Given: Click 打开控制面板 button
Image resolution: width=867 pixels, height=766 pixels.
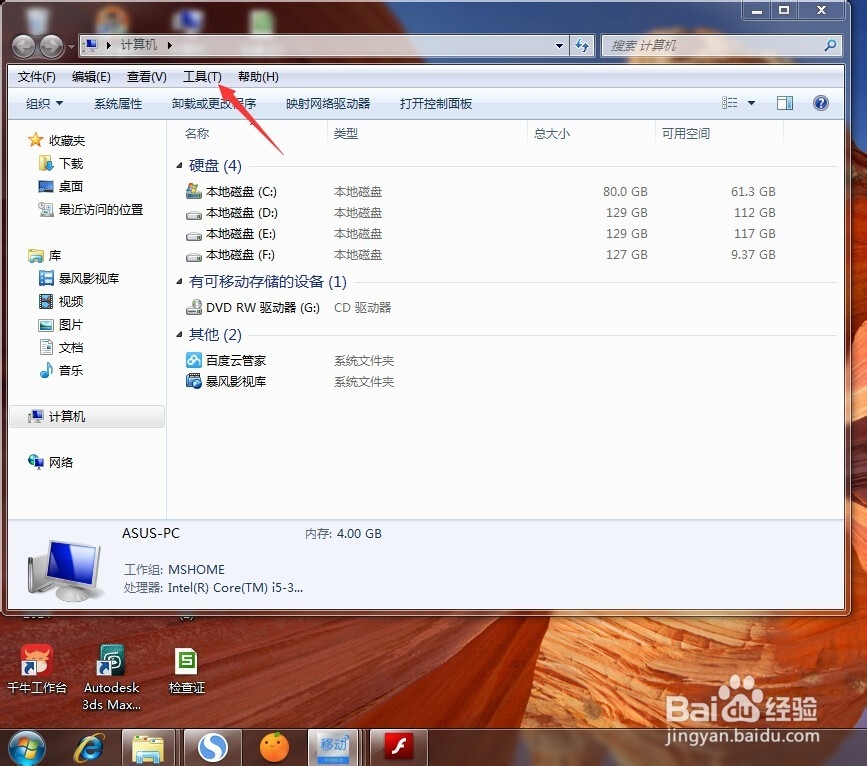Looking at the screenshot, I should point(436,103).
